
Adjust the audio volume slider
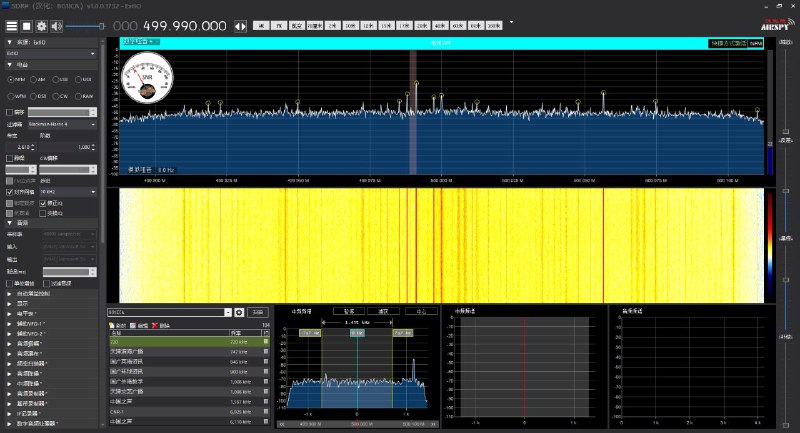point(85,26)
